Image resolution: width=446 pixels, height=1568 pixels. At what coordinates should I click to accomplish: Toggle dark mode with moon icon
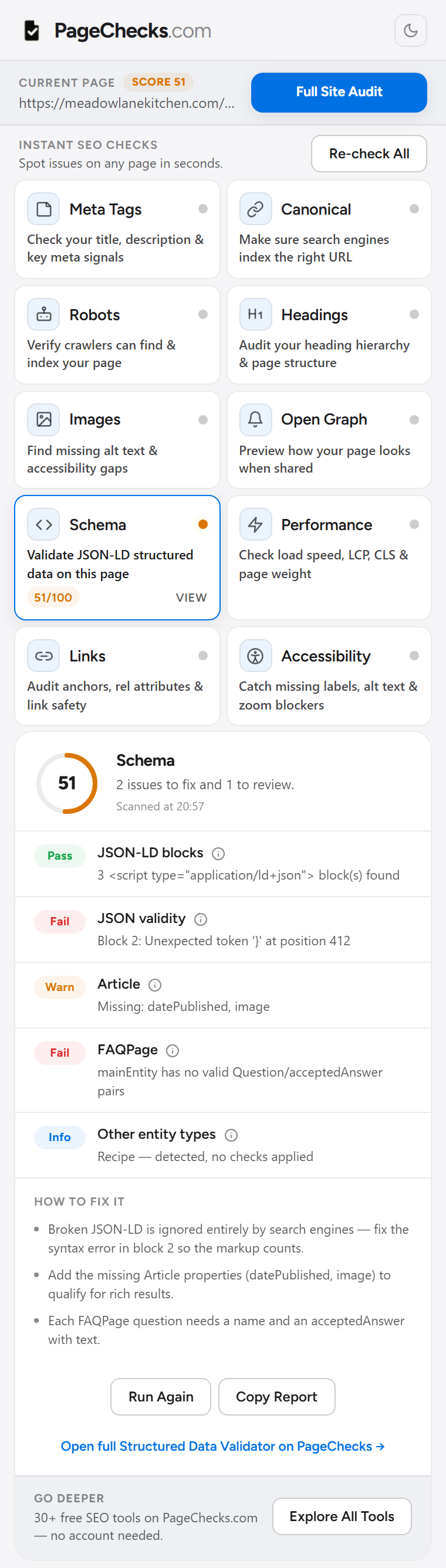click(410, 30)
